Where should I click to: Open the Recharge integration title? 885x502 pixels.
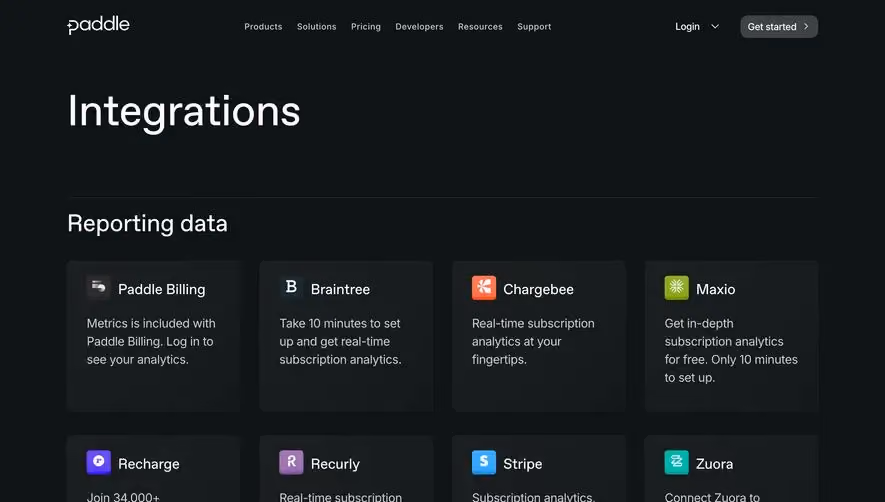pos(148,464)
